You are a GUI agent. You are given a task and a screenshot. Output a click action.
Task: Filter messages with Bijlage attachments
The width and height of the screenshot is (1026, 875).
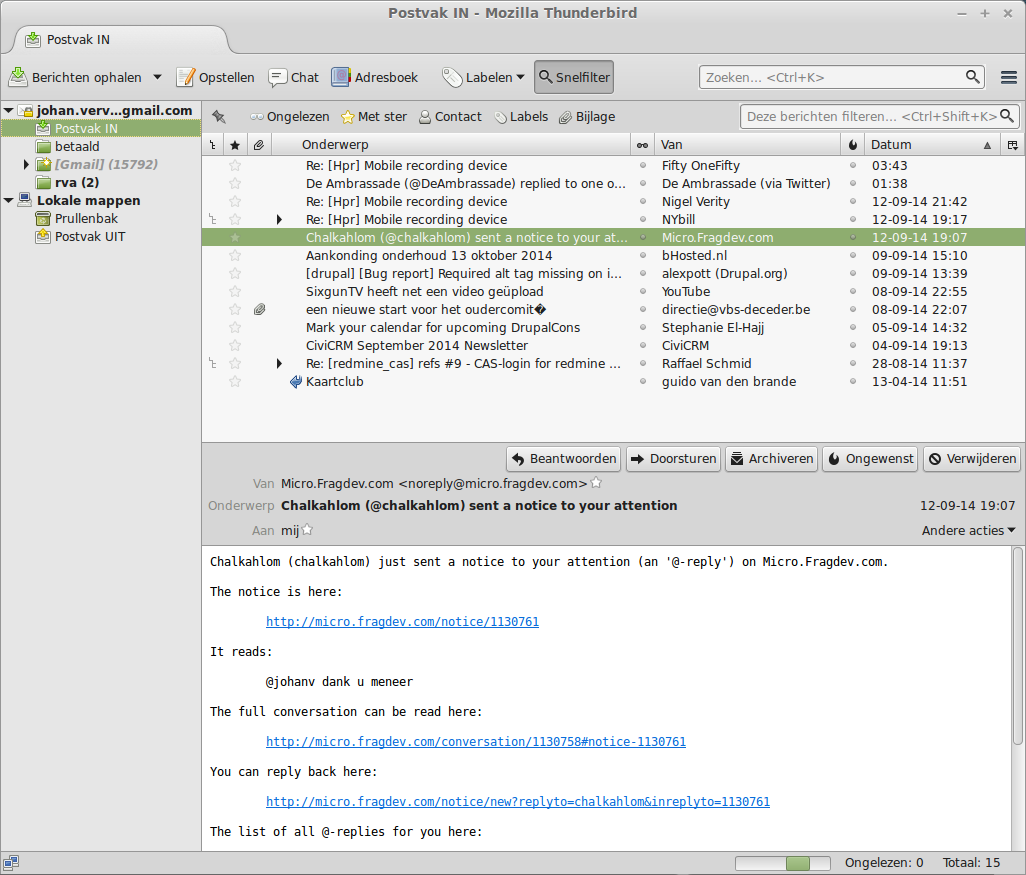click(x=587, y=116)
